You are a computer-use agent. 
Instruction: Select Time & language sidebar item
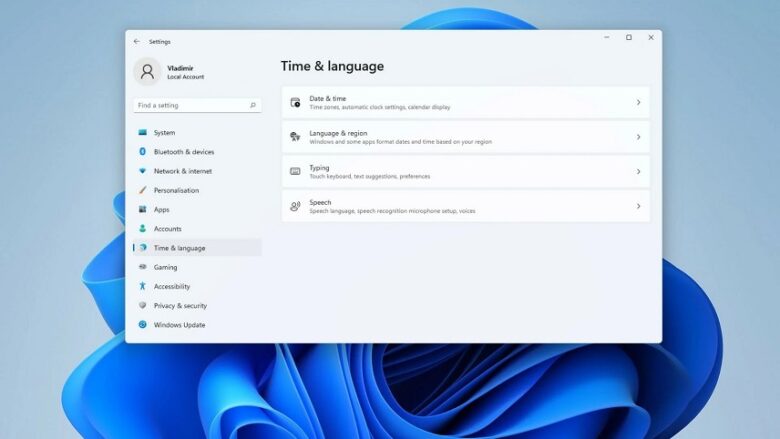(x=197, y=248)
